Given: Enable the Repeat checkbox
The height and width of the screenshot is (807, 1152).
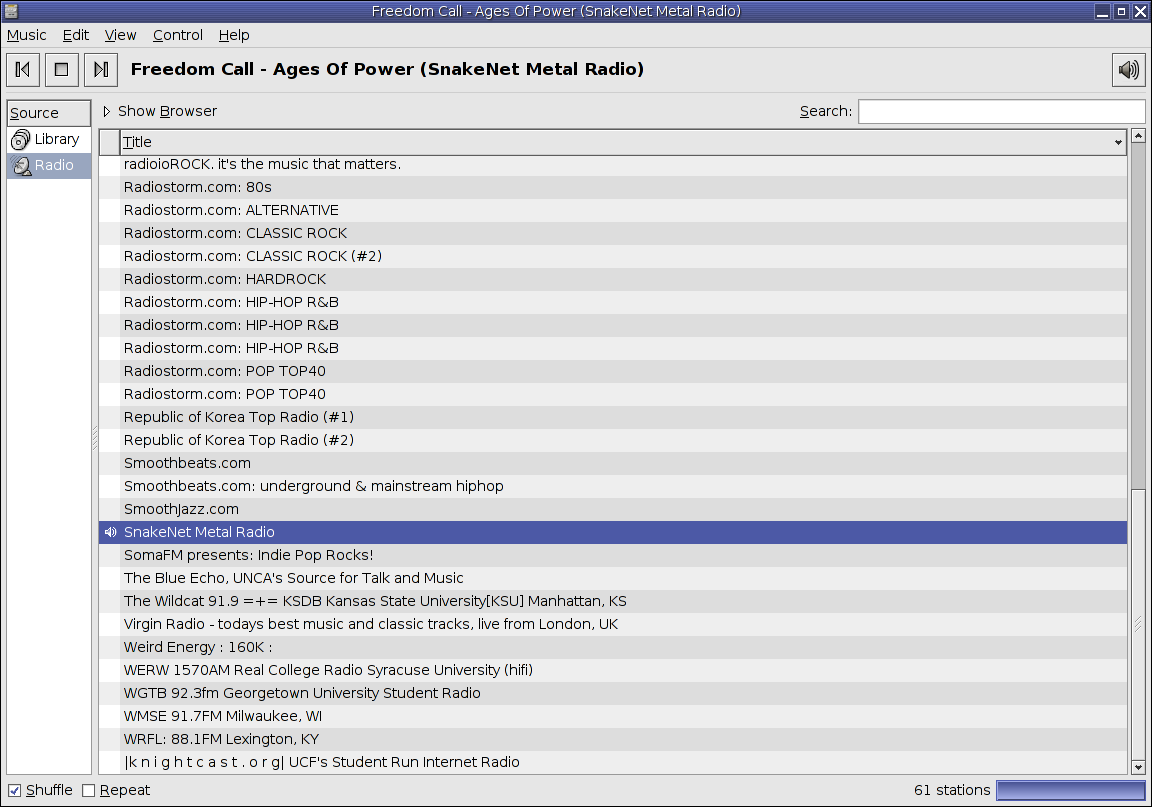Looking at the screenshot, I should pos(89,791).
